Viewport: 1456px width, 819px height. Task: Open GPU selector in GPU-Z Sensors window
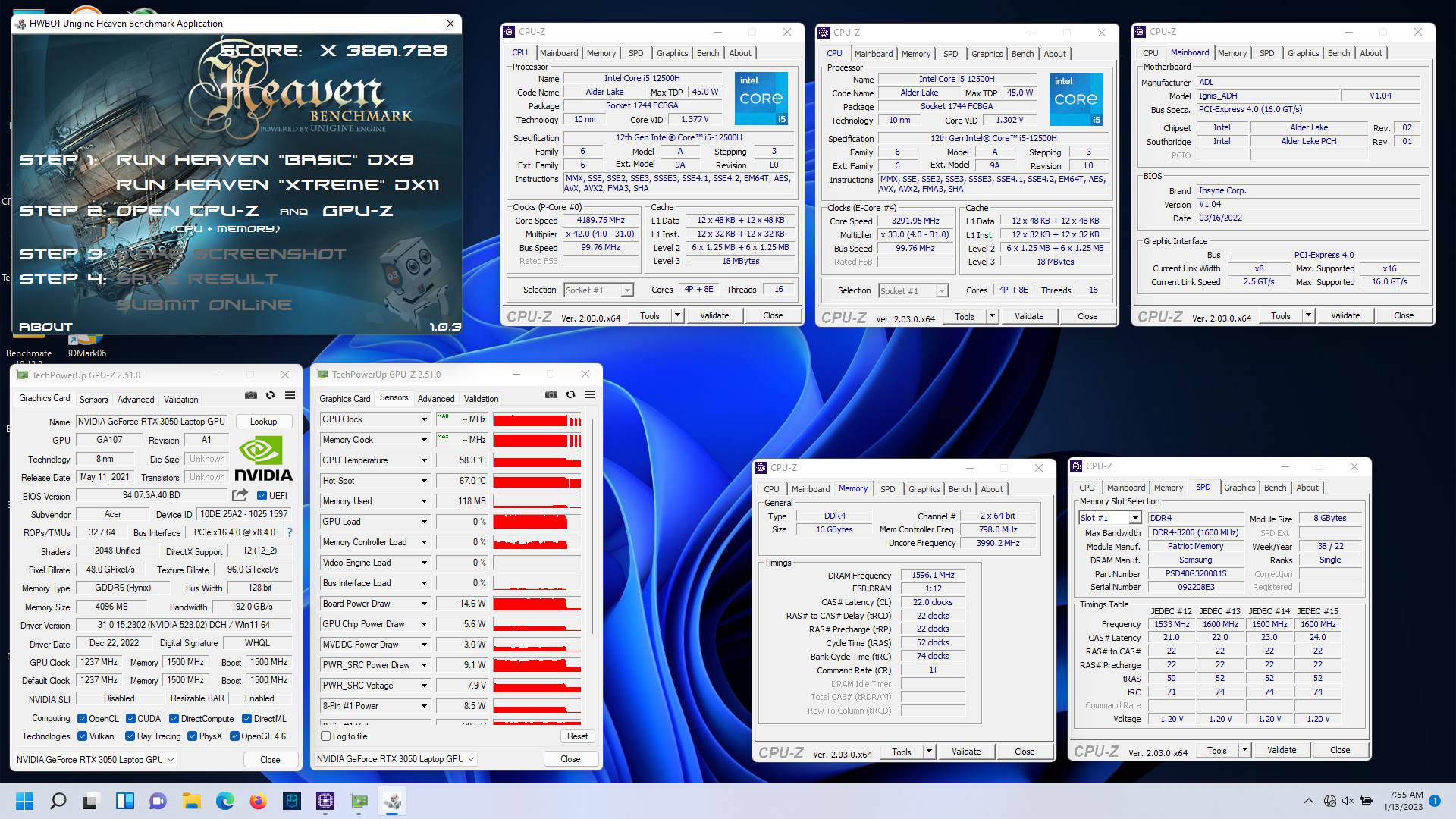tap(396, 759)
